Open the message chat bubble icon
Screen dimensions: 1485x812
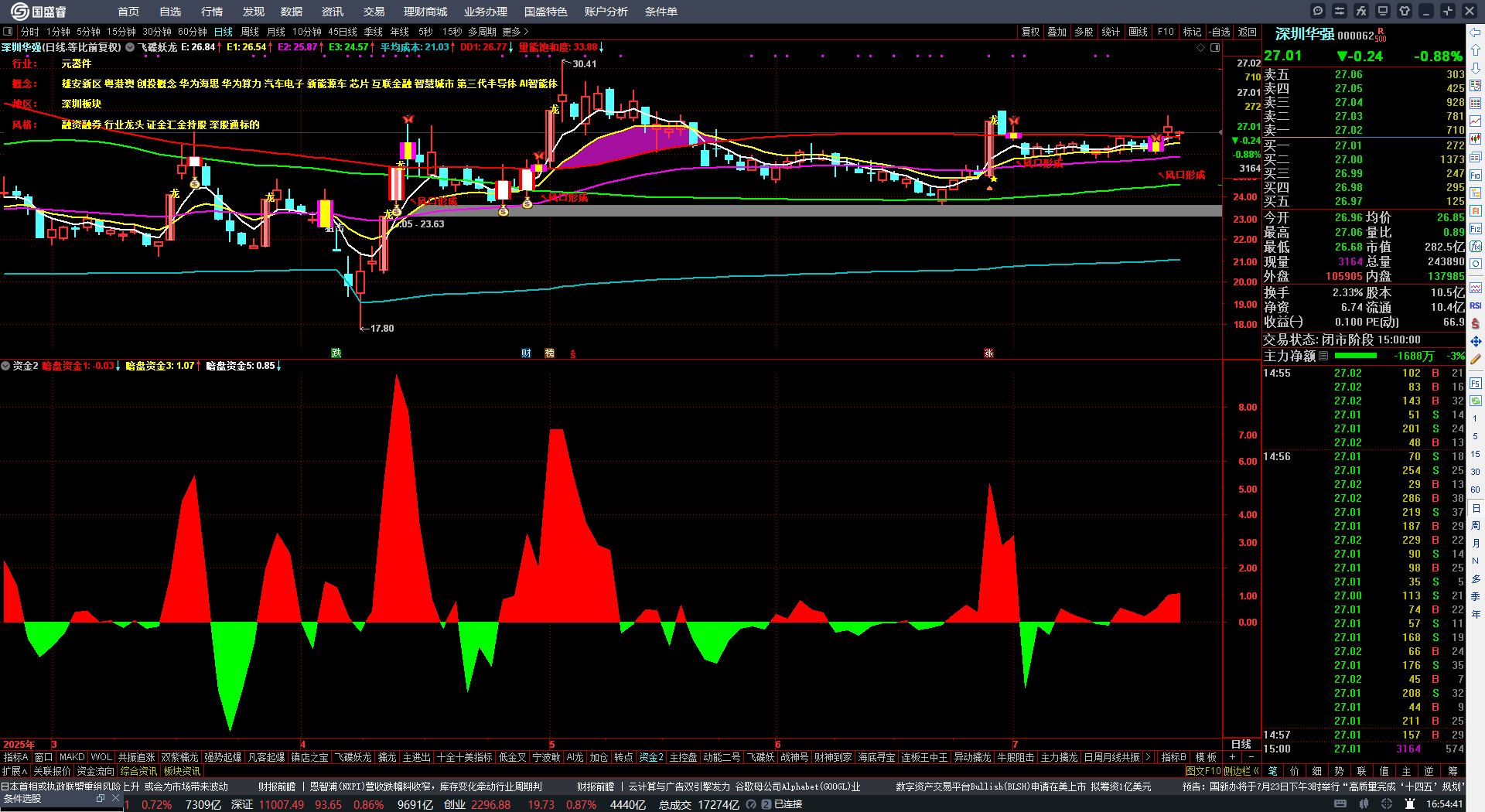coord(1318,11)
